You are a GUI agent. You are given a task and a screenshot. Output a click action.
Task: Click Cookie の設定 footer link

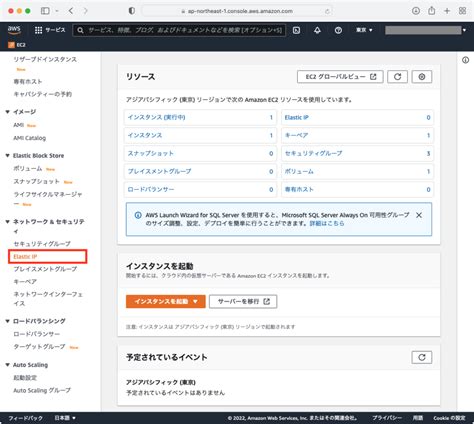coord(449,418)
